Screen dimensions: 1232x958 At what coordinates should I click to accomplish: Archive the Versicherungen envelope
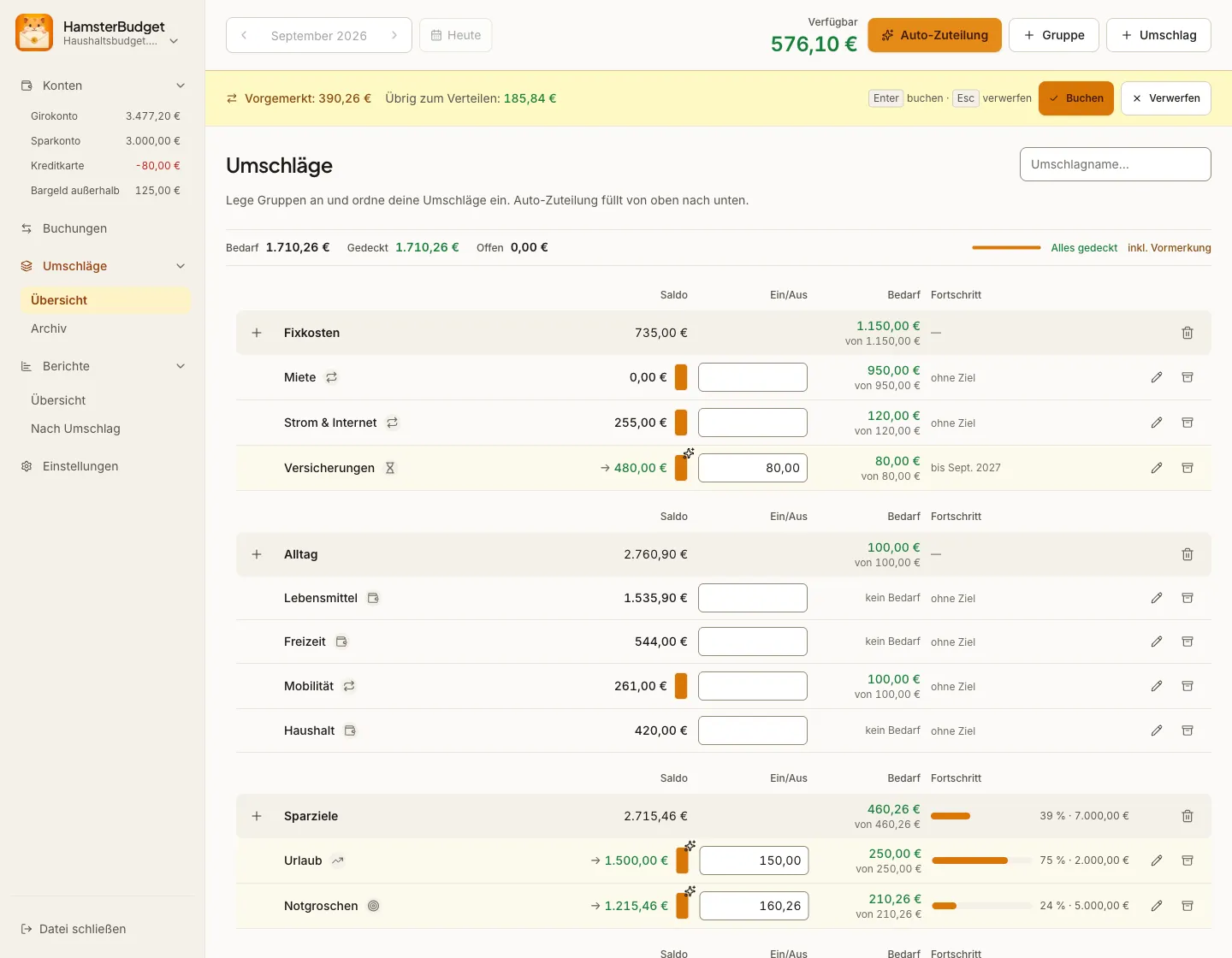[x=1188, y=468]
